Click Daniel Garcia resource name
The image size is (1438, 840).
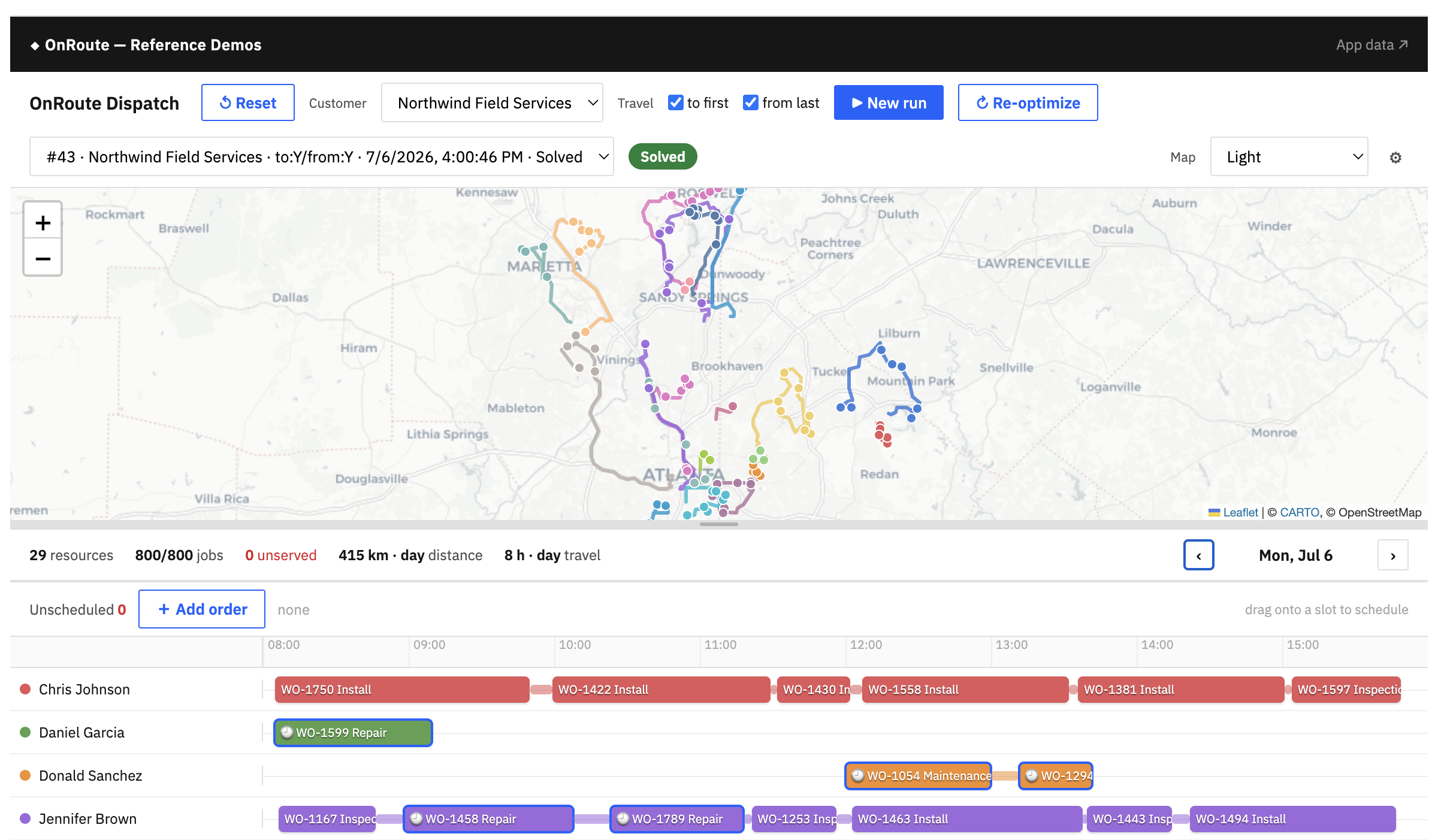tap(81, 732)
